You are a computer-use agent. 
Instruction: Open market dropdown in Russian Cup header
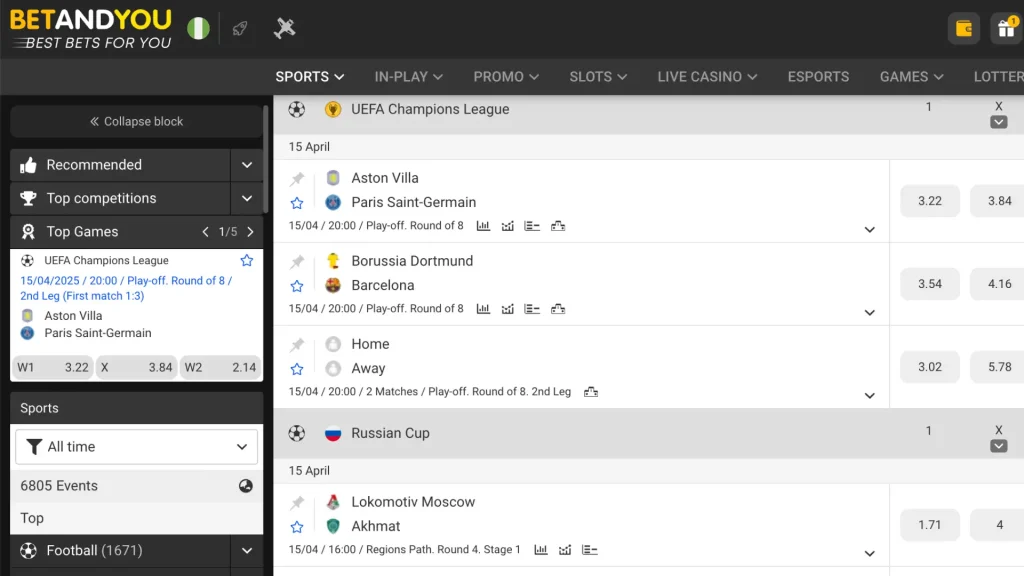pyautogui.click(x=999, y=446)
